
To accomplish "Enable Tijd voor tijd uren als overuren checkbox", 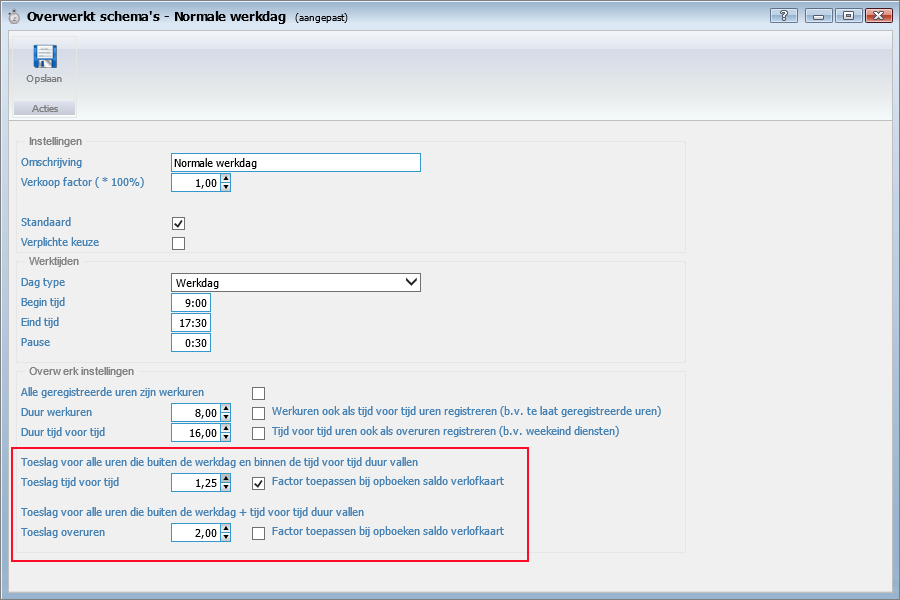I will coord(259,433).
